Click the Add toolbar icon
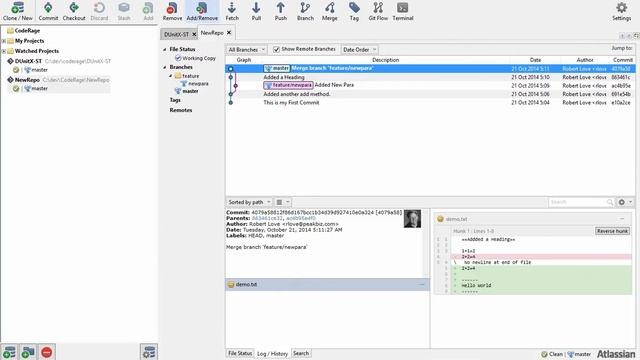 pos(148,11)
